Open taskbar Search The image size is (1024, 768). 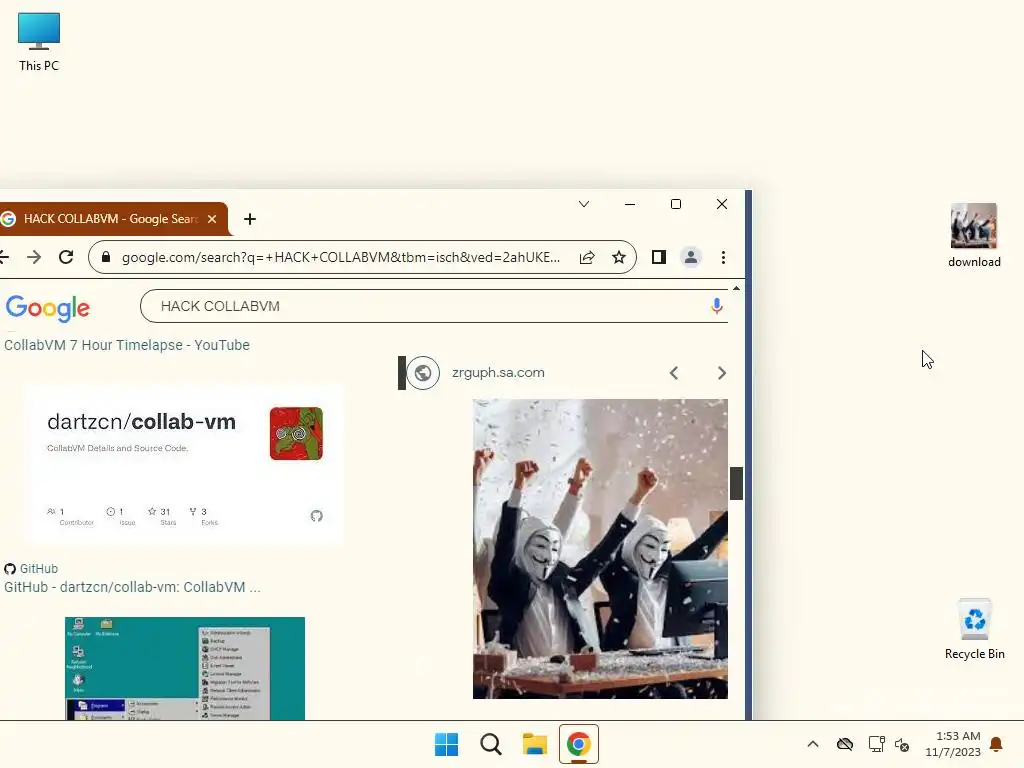(490, 744)
